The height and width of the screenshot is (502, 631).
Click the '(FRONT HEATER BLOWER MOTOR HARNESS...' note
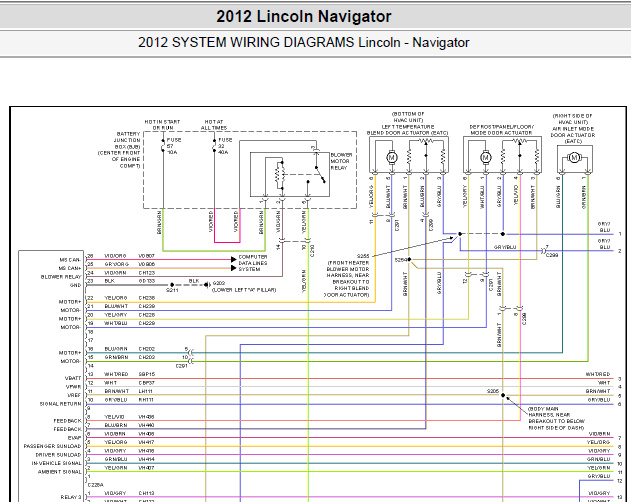[x=347, y=279]
